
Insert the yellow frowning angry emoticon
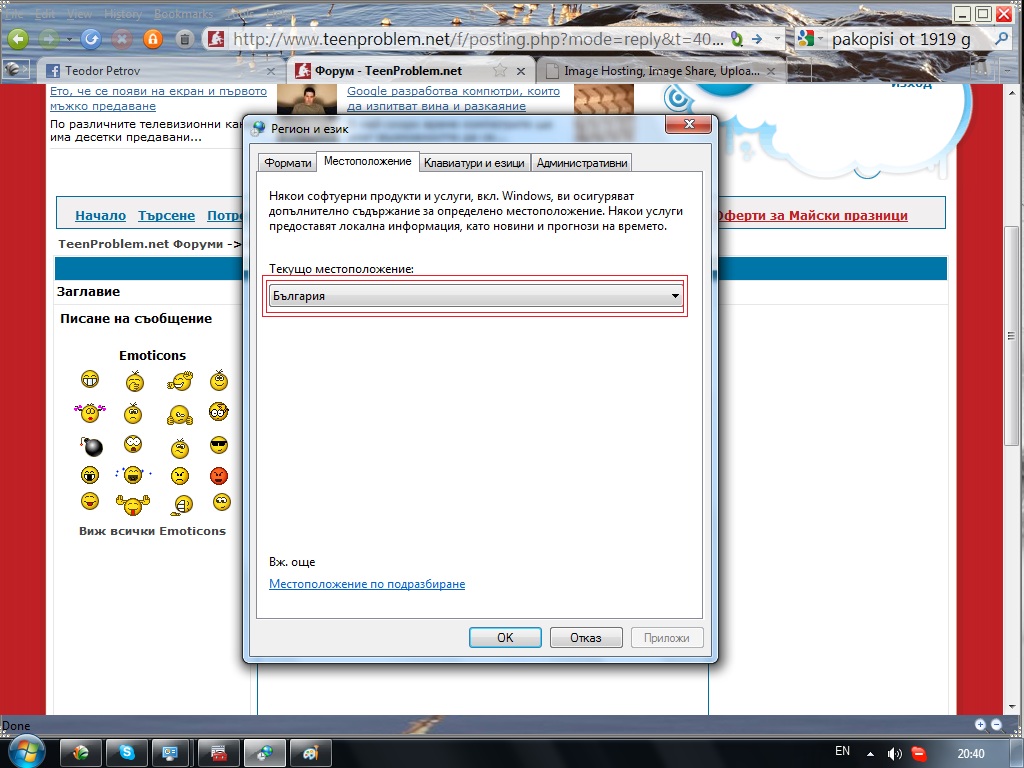(x=180, y=475)
